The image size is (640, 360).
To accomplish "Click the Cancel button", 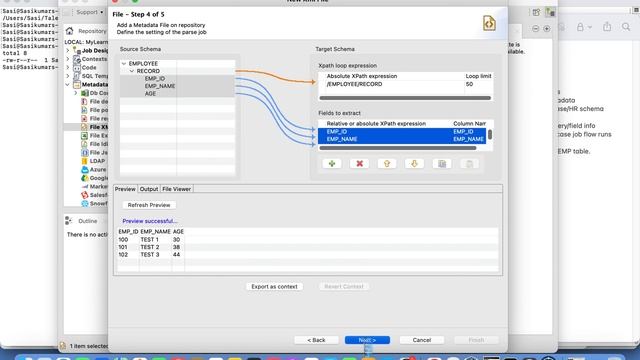I will pos(422,340).
